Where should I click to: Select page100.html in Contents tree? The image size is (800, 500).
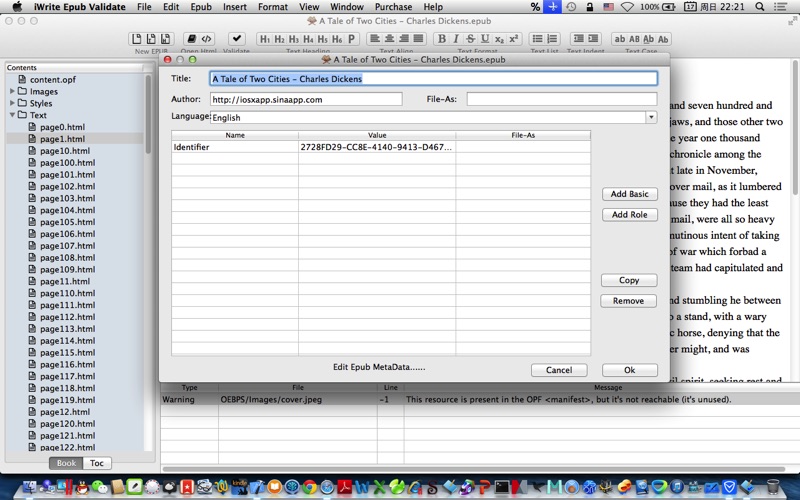pos(67,163)
